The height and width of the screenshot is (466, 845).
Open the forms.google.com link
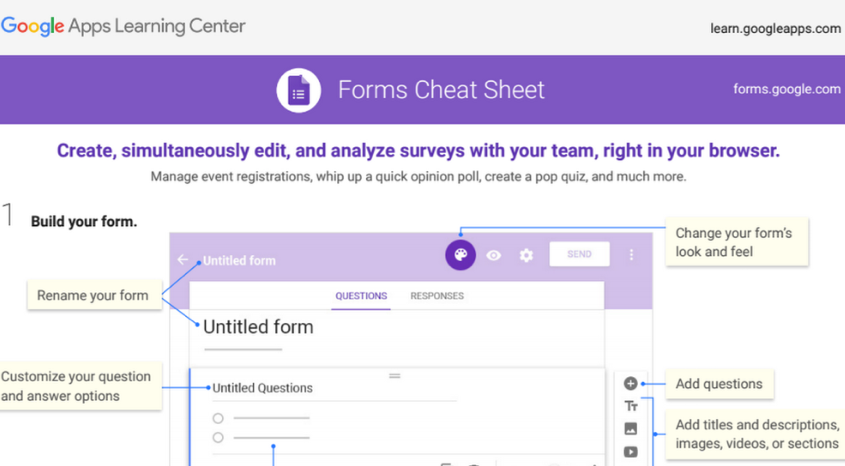786,89
